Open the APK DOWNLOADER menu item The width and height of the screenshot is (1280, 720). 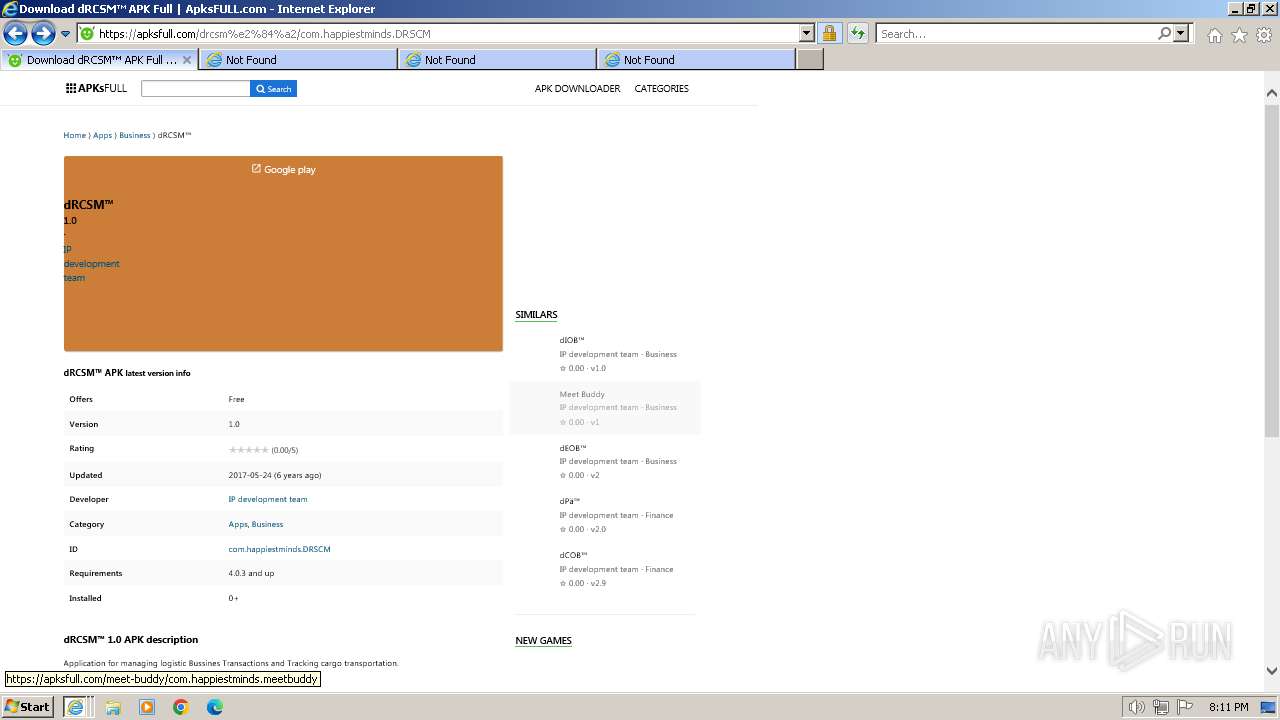pos(577,88)
